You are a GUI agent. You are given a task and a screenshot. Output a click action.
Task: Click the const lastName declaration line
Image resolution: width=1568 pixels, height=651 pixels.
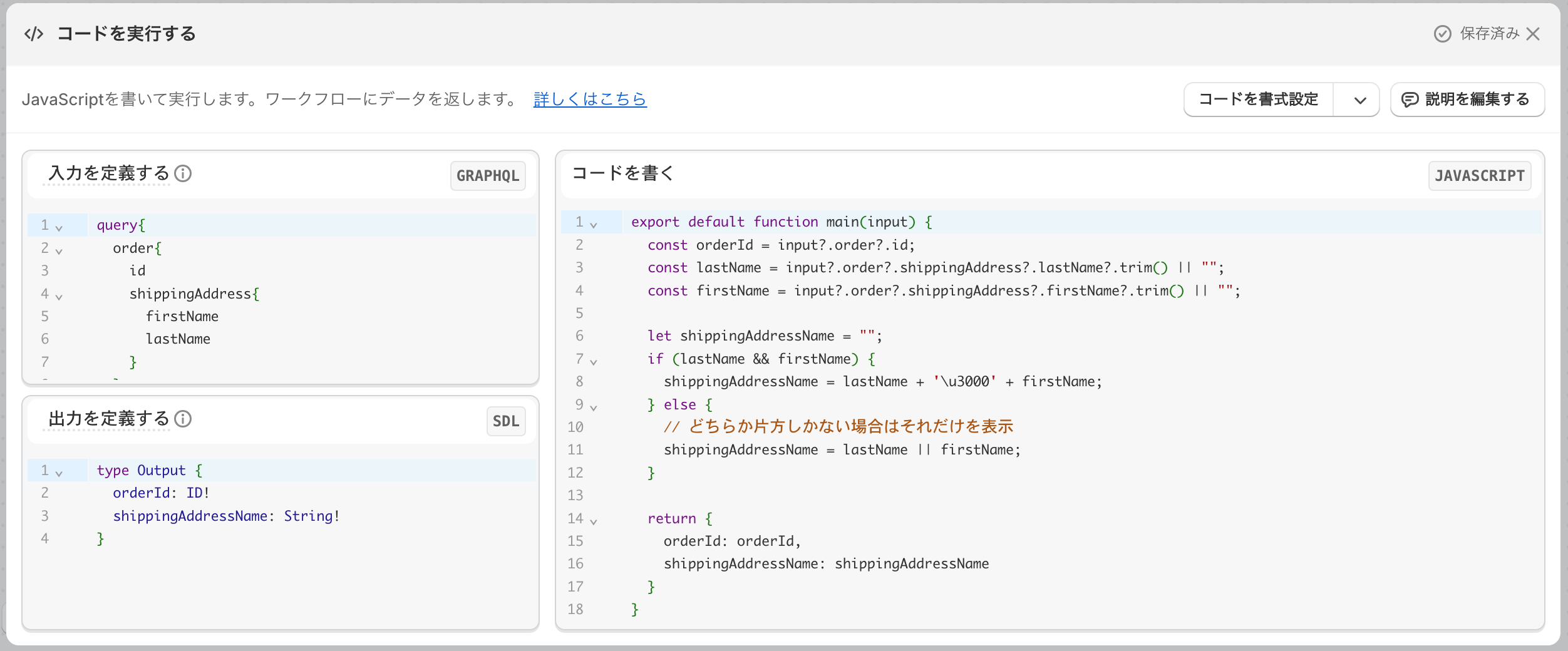coord(936,267)
